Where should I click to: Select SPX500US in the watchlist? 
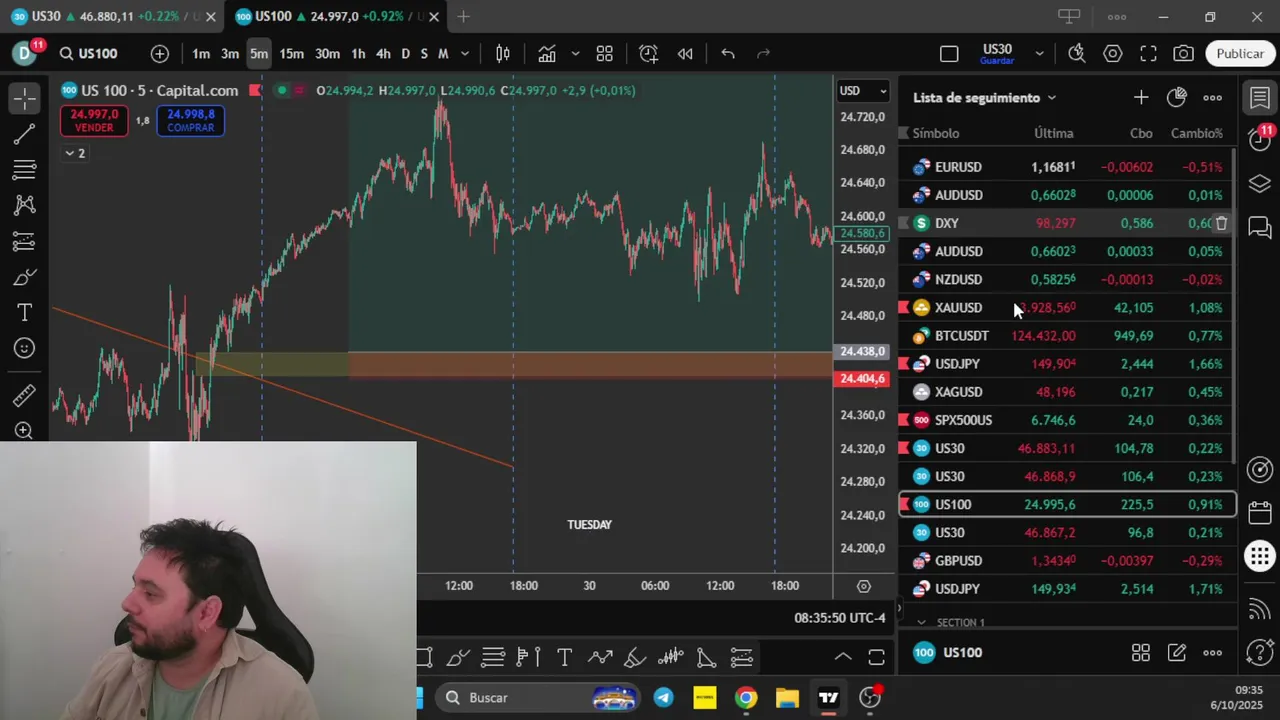(1067, 420)
